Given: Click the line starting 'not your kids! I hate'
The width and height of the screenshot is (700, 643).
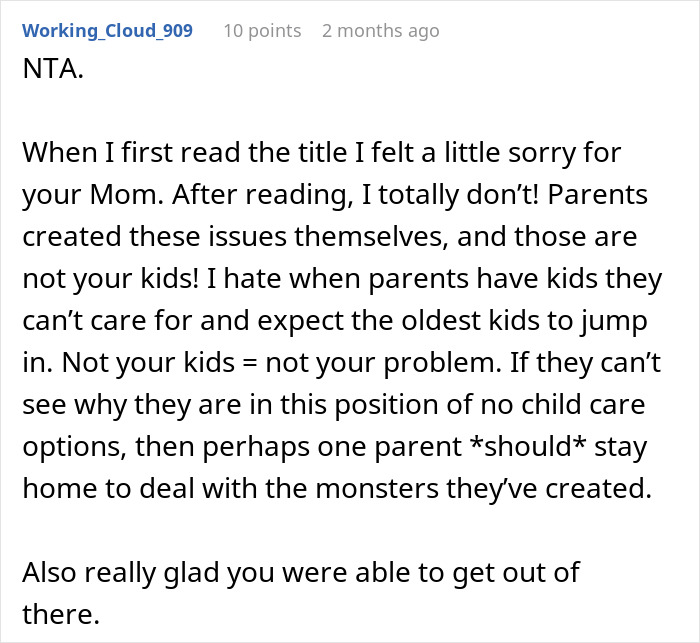Looking at the screenshot, I should tap(342, 279).
